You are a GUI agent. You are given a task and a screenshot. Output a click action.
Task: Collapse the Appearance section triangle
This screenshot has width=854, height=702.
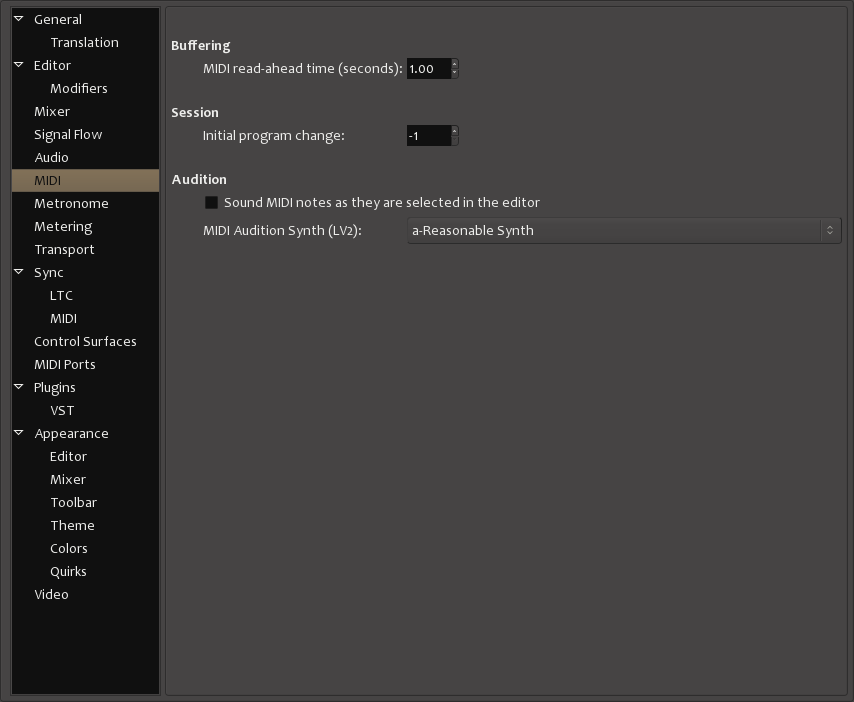[x=19, y=433]
